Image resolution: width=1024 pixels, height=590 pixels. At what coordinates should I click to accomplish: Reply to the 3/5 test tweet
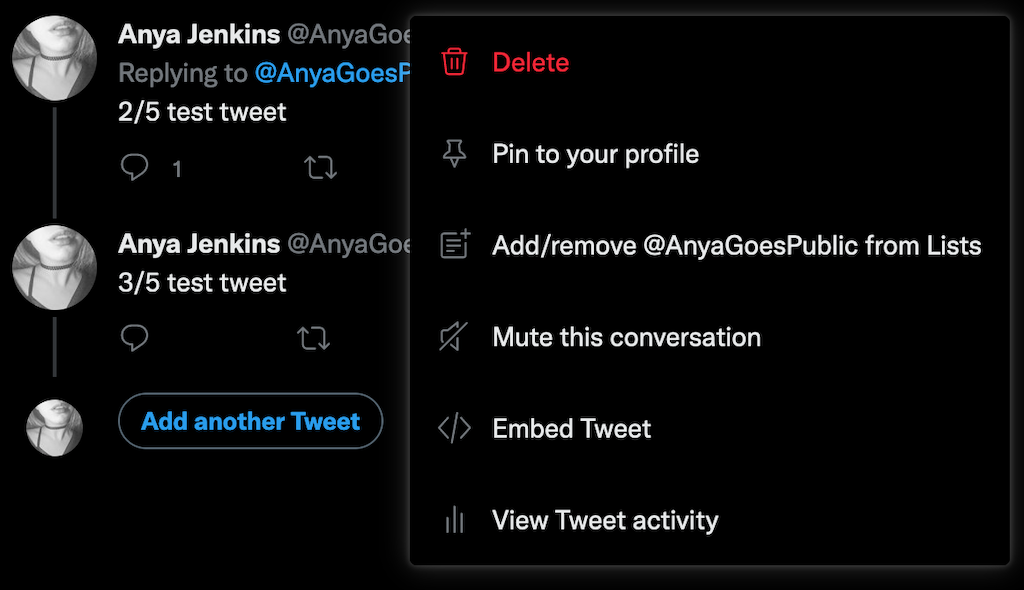pyautogui.click(x=135, y=338)
